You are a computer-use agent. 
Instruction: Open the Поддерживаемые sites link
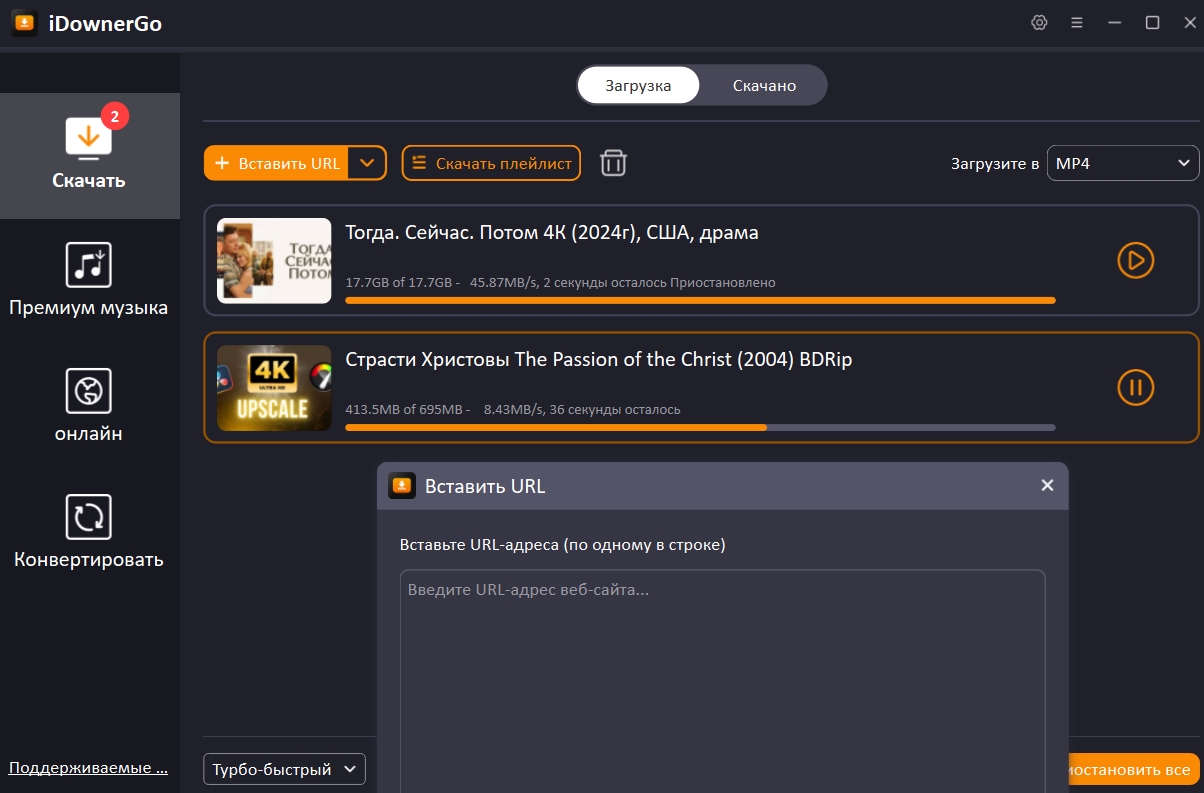click(x=88, y=768)
